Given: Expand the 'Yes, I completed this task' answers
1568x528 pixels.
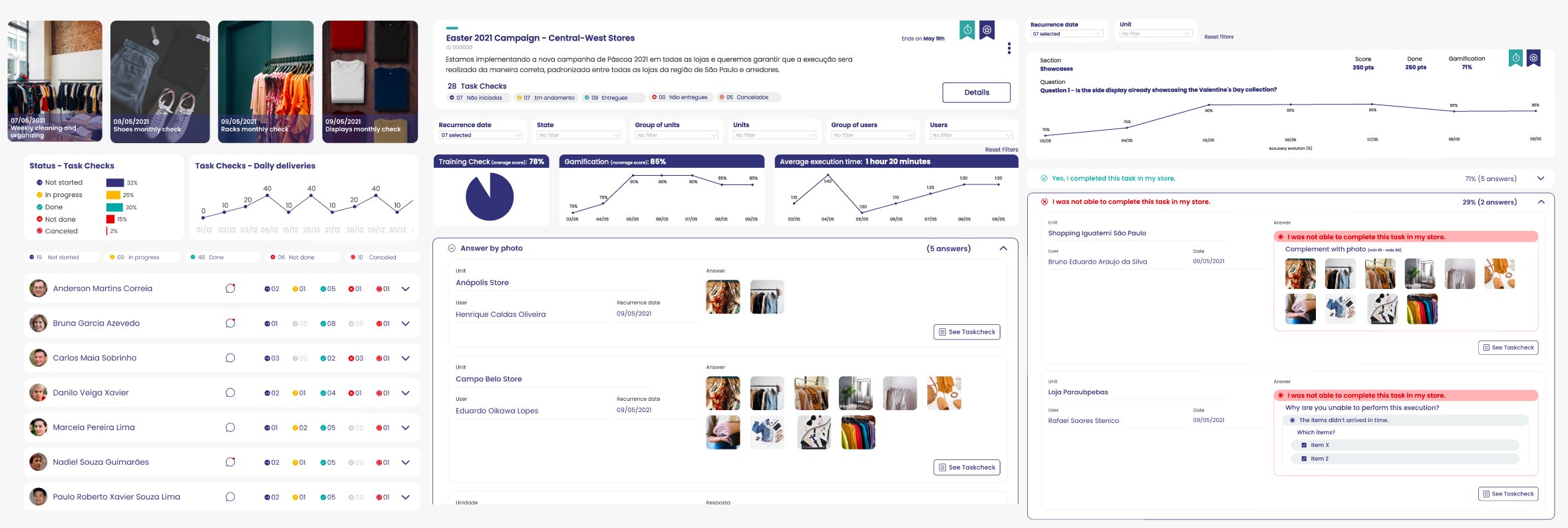Looking at the screenshot, I should [1541, 178].
